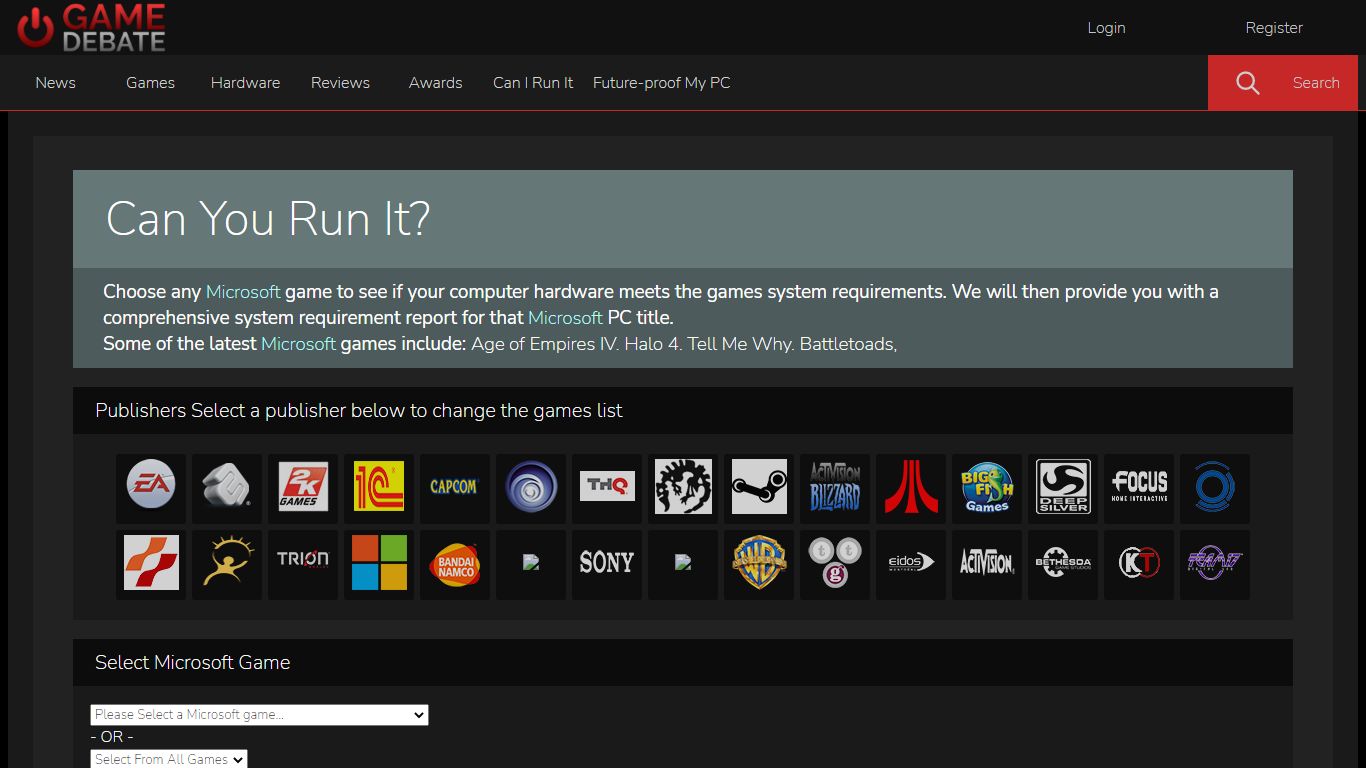Click the Register link

[1274, 28]
